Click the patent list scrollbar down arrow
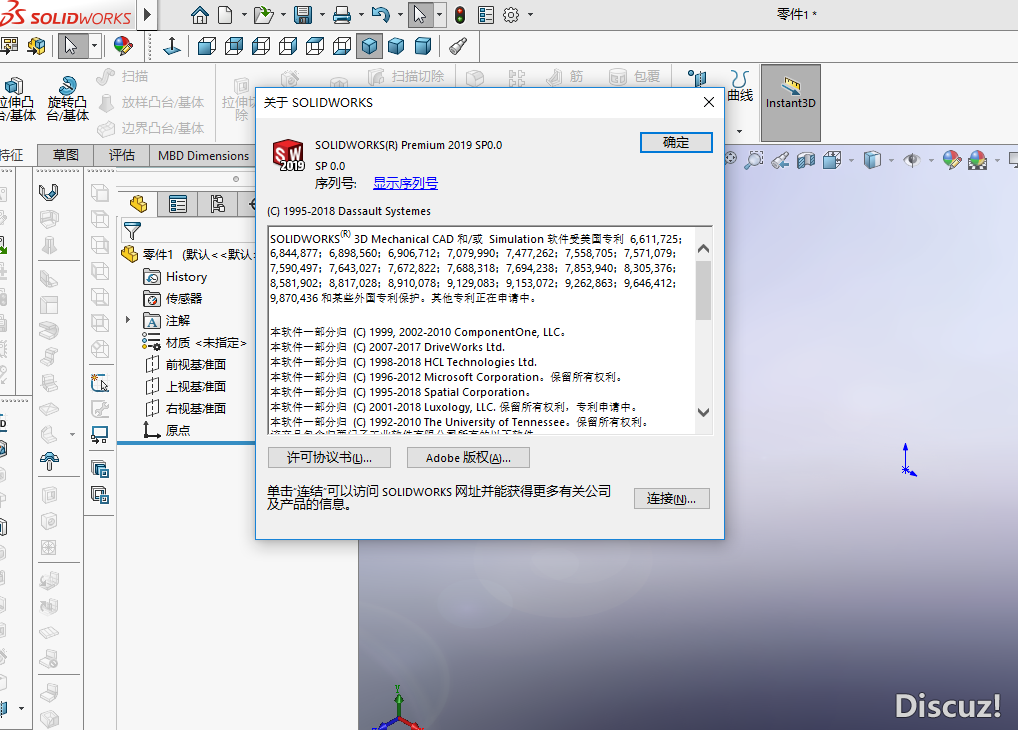 point(703,412)
